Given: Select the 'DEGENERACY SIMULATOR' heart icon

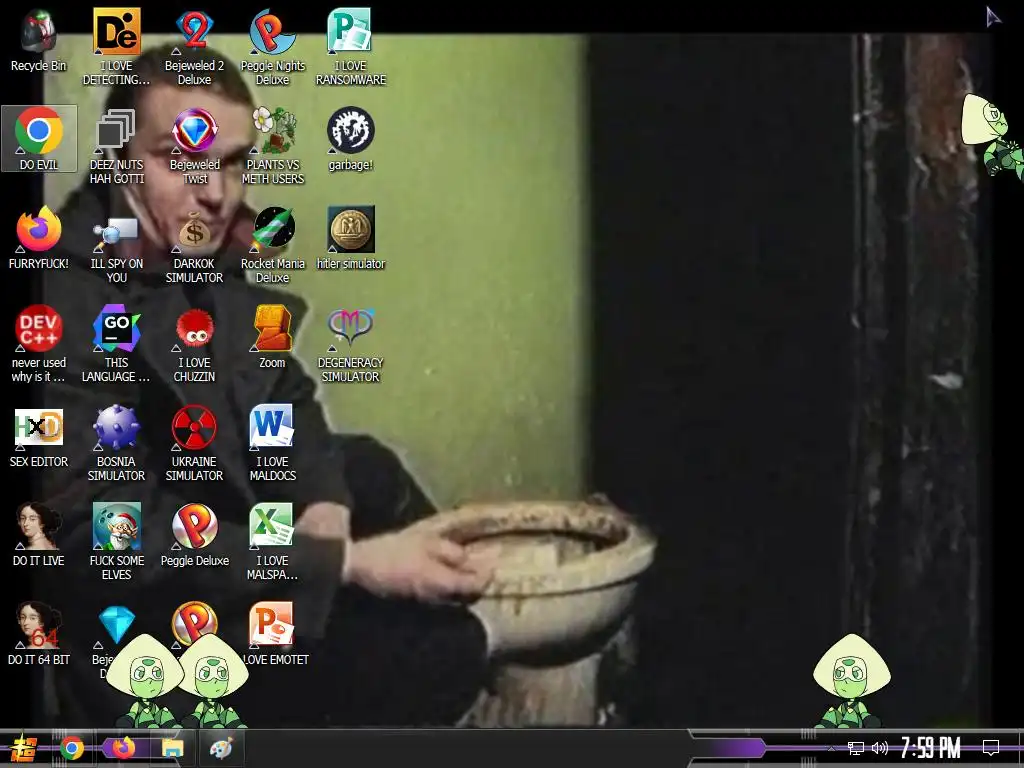Looking at the screenshot, I should pyautogui.click(x=351, y=344).
